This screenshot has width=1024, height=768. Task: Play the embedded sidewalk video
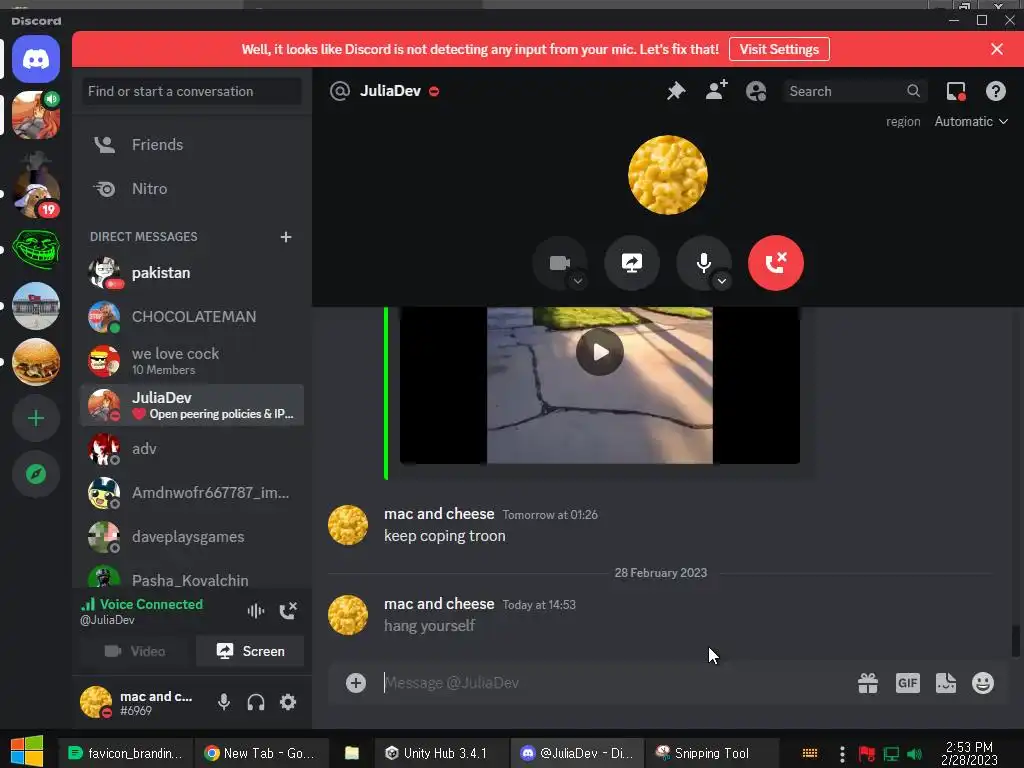[600, 352]
